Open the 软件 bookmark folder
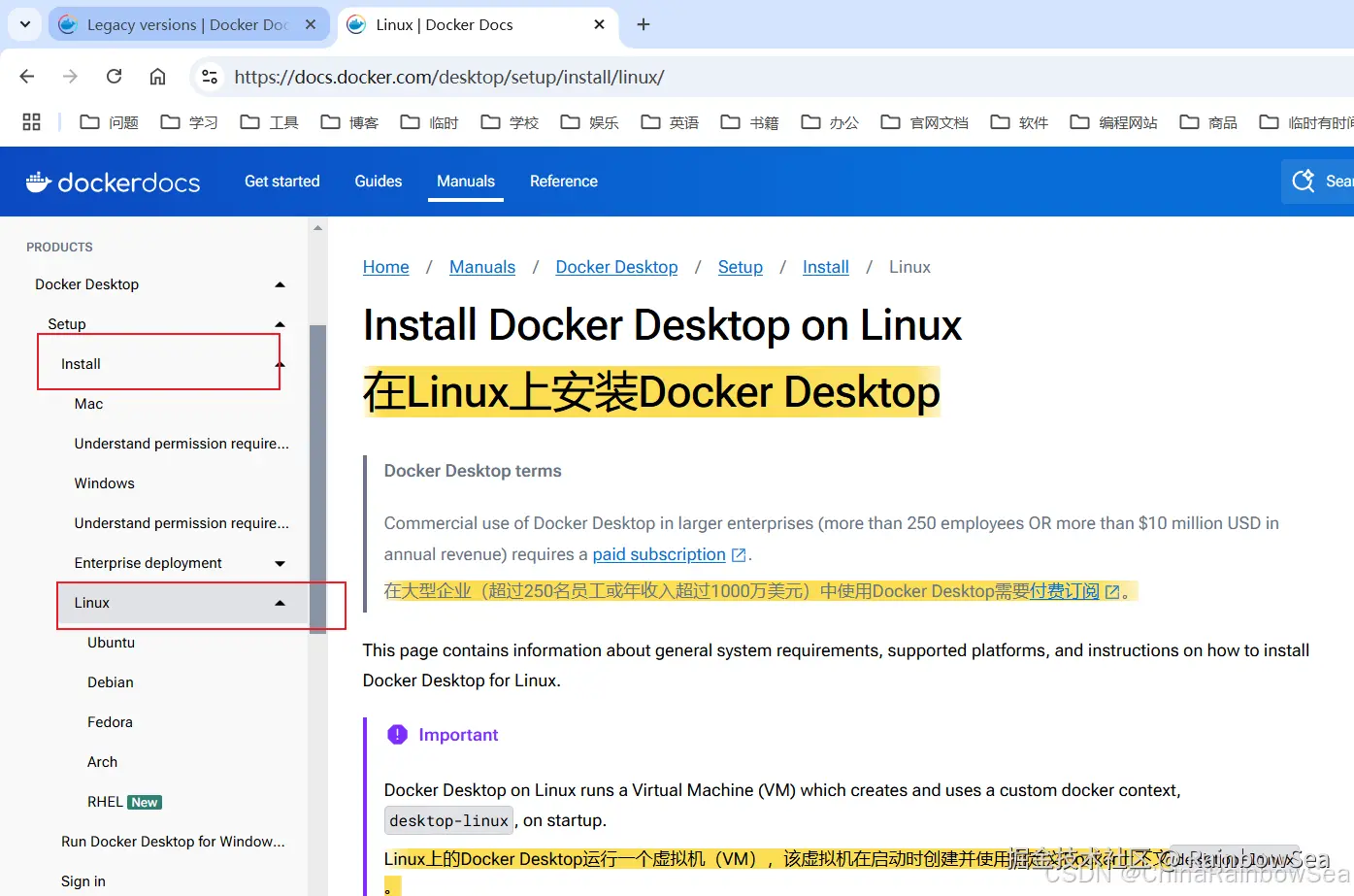1354x896 pixels. point(1019,122)
